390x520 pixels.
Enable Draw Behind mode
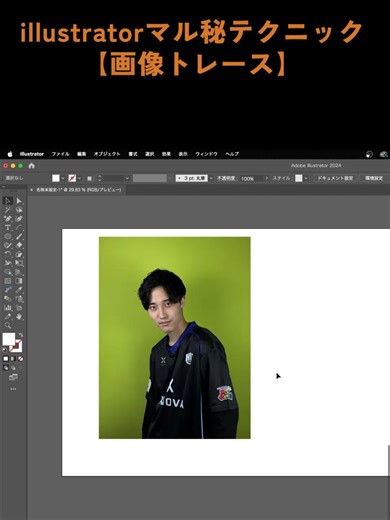point(13,368)
